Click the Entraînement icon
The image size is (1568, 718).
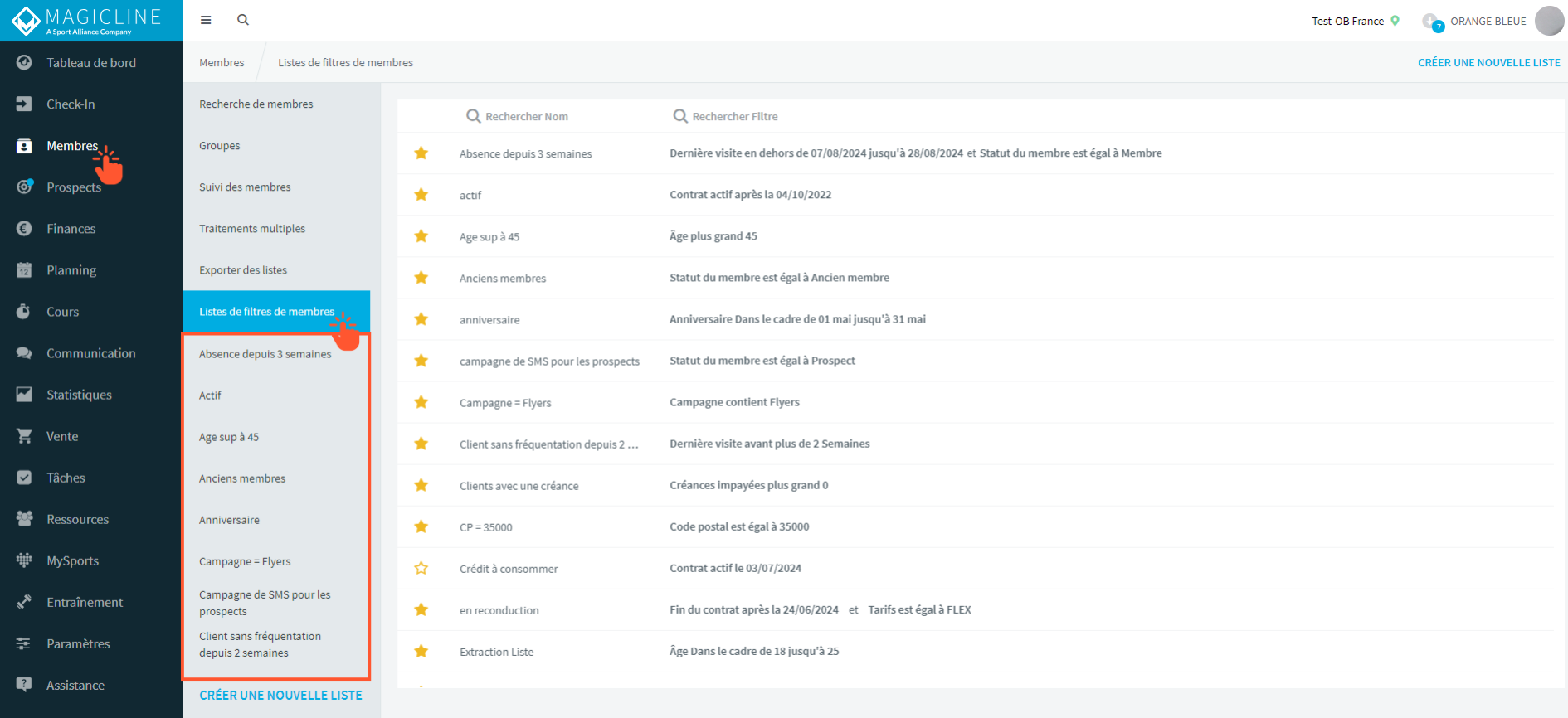point(24,602)
